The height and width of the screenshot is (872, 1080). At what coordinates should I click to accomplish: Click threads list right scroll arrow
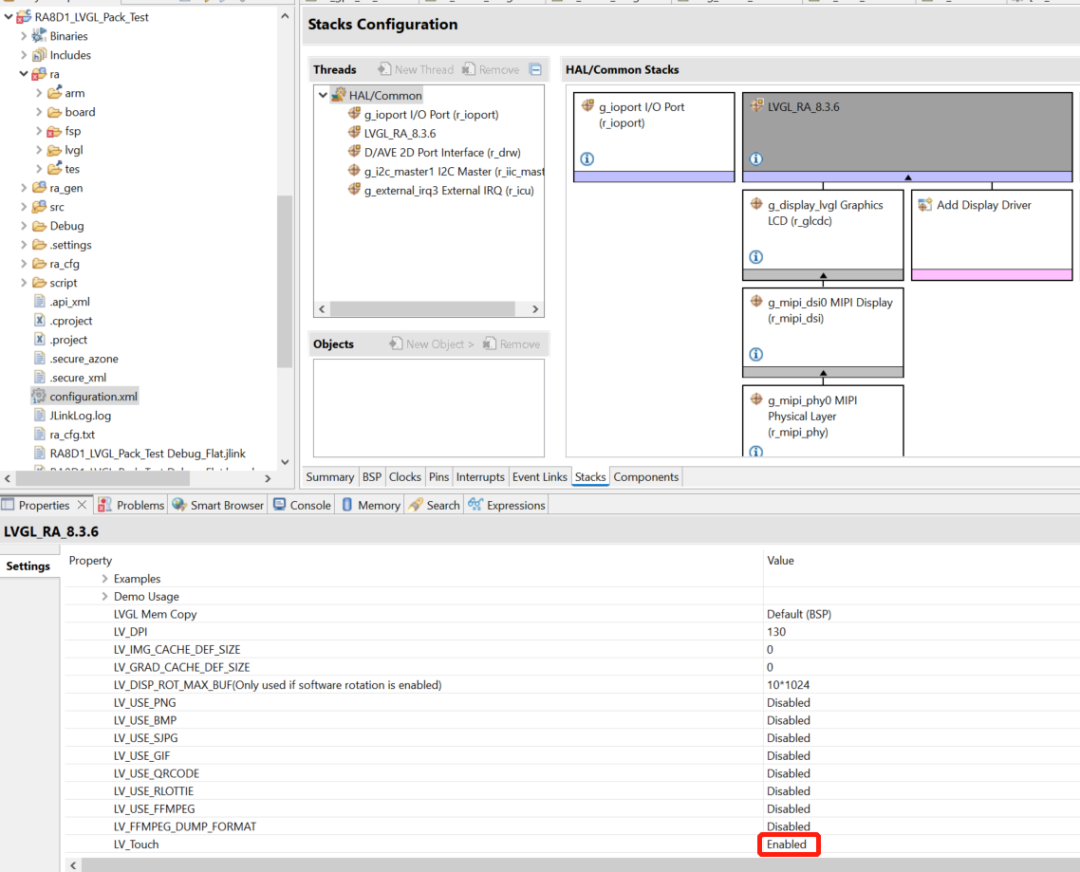coord(535,309)
